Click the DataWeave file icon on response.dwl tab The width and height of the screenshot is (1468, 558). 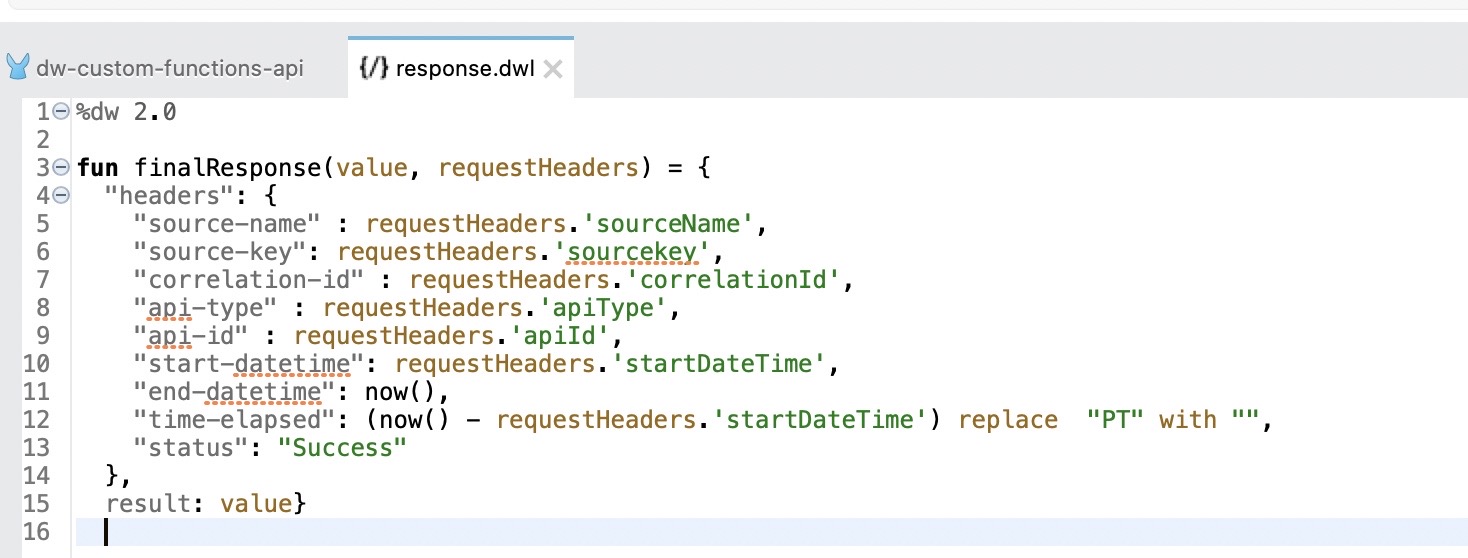[374, 68]
